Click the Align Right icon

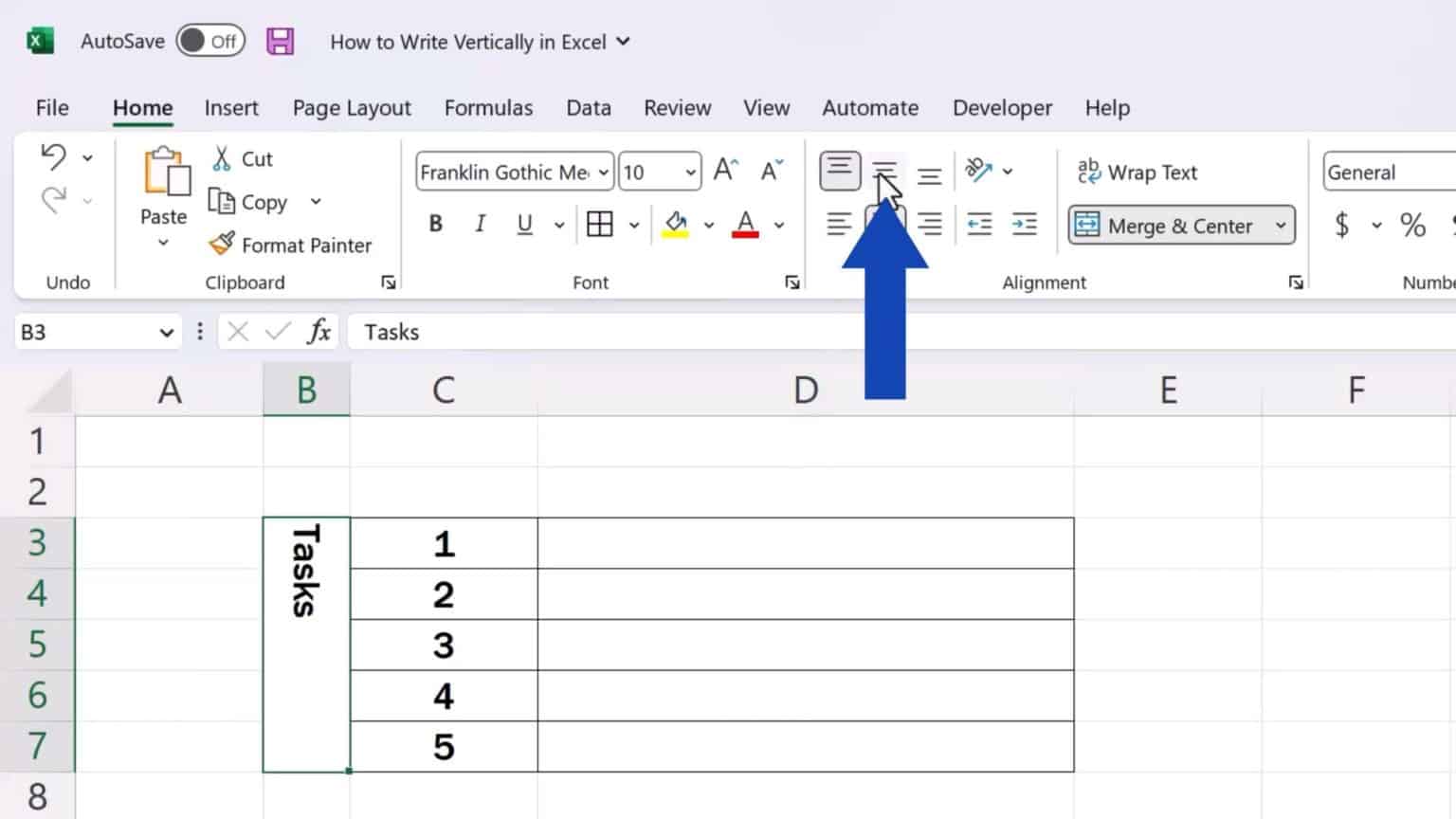[930, 225]
